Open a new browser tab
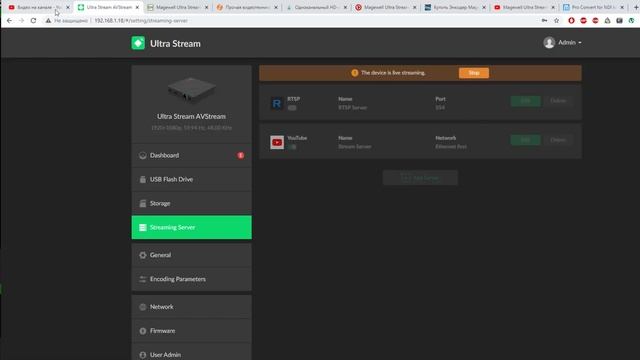640x360 pixels. [636, 7]
